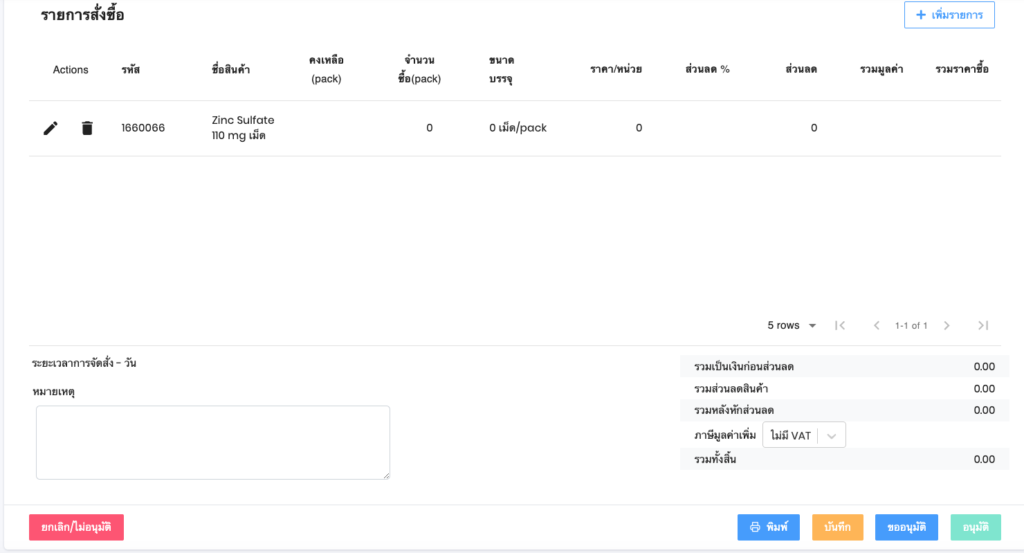This screenshot has width=1024, height=553.
Task: Go to next page of table
Action: click(x=946, y=325)
